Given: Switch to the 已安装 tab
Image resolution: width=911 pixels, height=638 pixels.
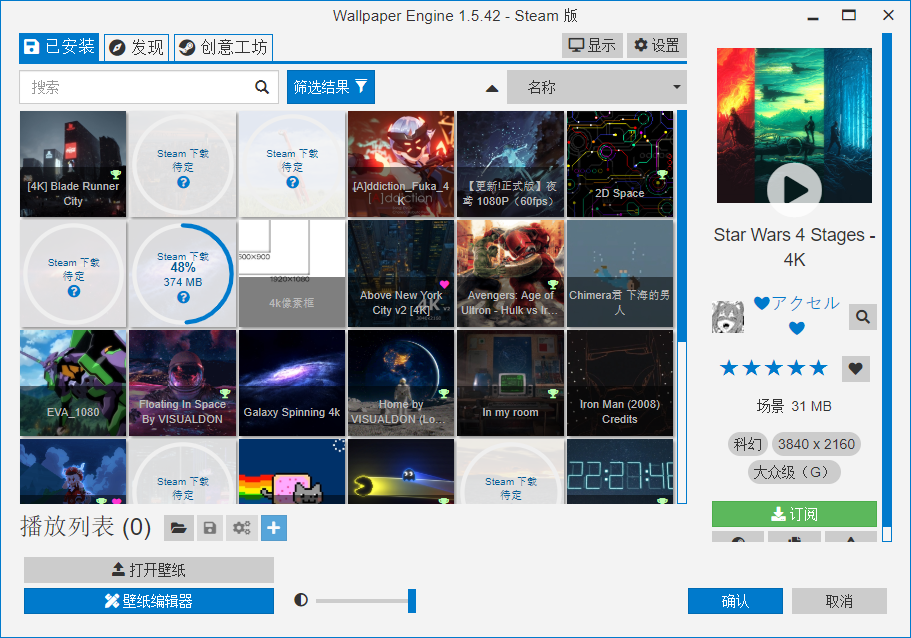Looking at the screenshot, I should click(x=59, y=46).
